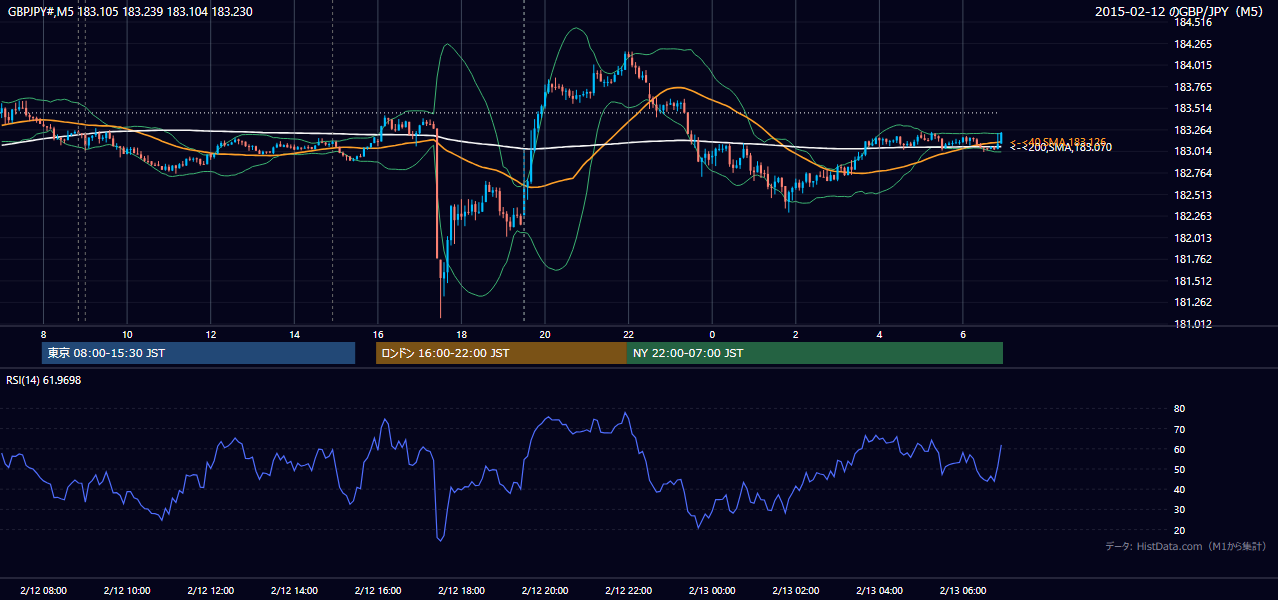Viewport: 1278px width, 600px height.
Task: Click the NY 22:00-07:00 JST session bar
Action: pyautogui.click(x=815, y=353)
